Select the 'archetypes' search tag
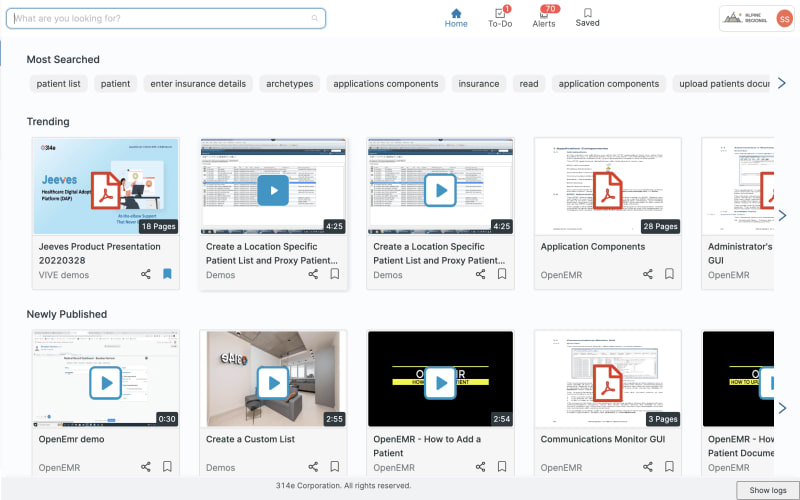The width and height of the screenshot is (800, 500). click(x=289, y=84)
